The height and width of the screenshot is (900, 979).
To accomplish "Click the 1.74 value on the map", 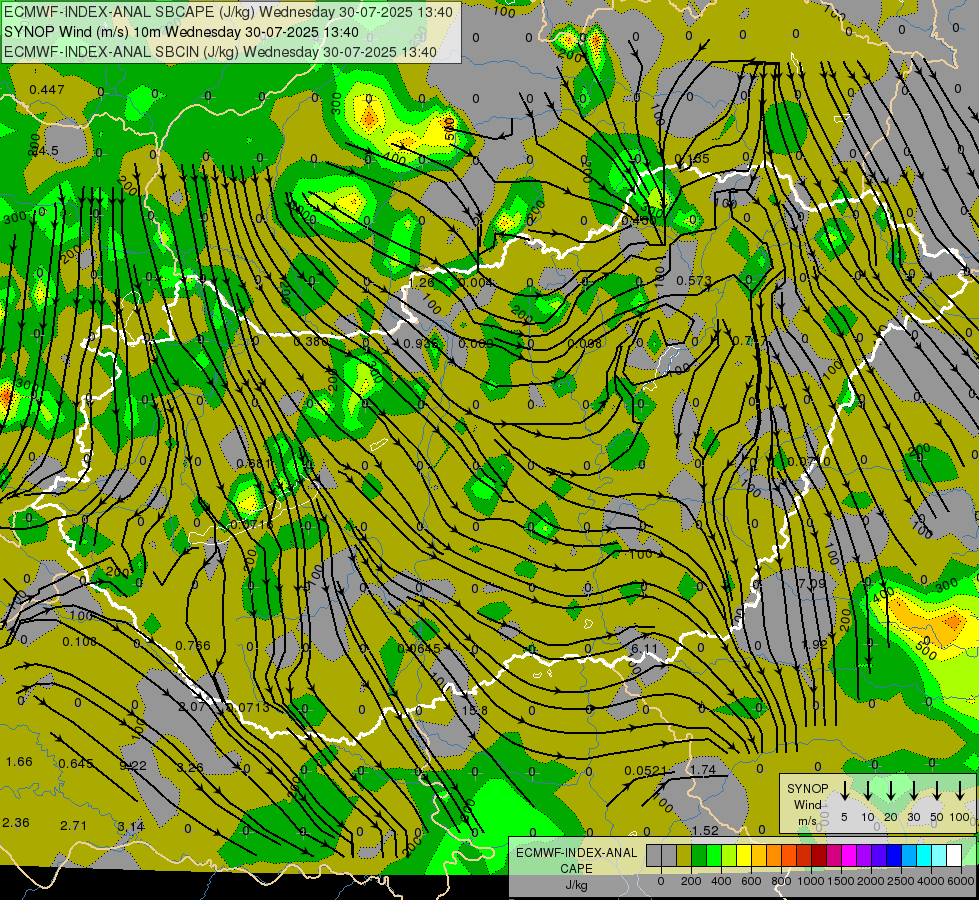I will (x=703, y=769).
